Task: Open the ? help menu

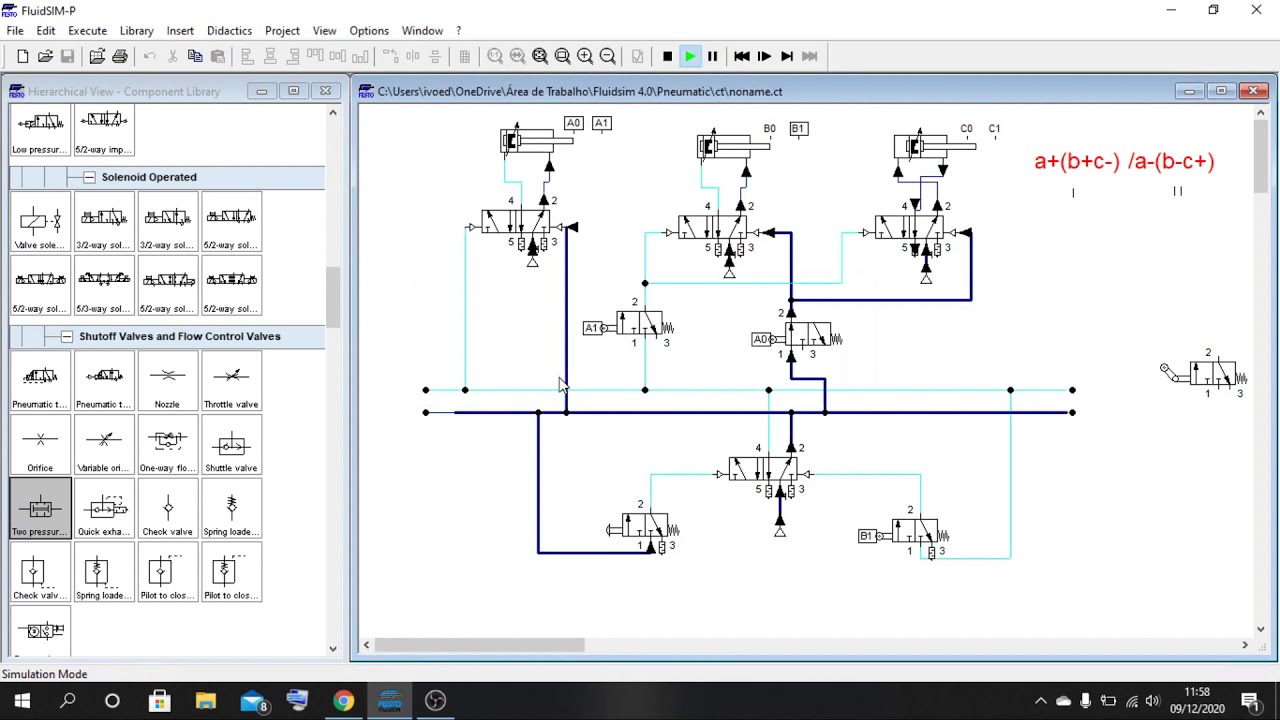Action: click(x=458, y=31)
